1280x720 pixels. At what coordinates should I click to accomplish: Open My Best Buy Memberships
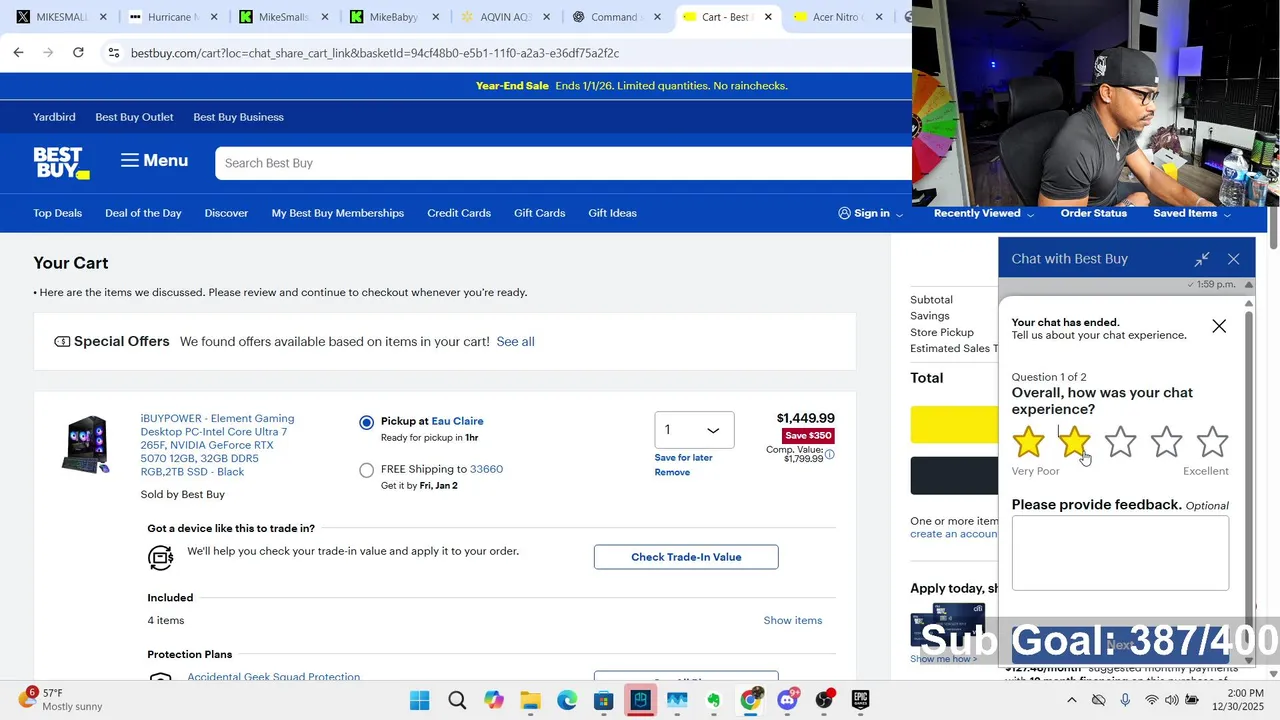coord(338,213)
